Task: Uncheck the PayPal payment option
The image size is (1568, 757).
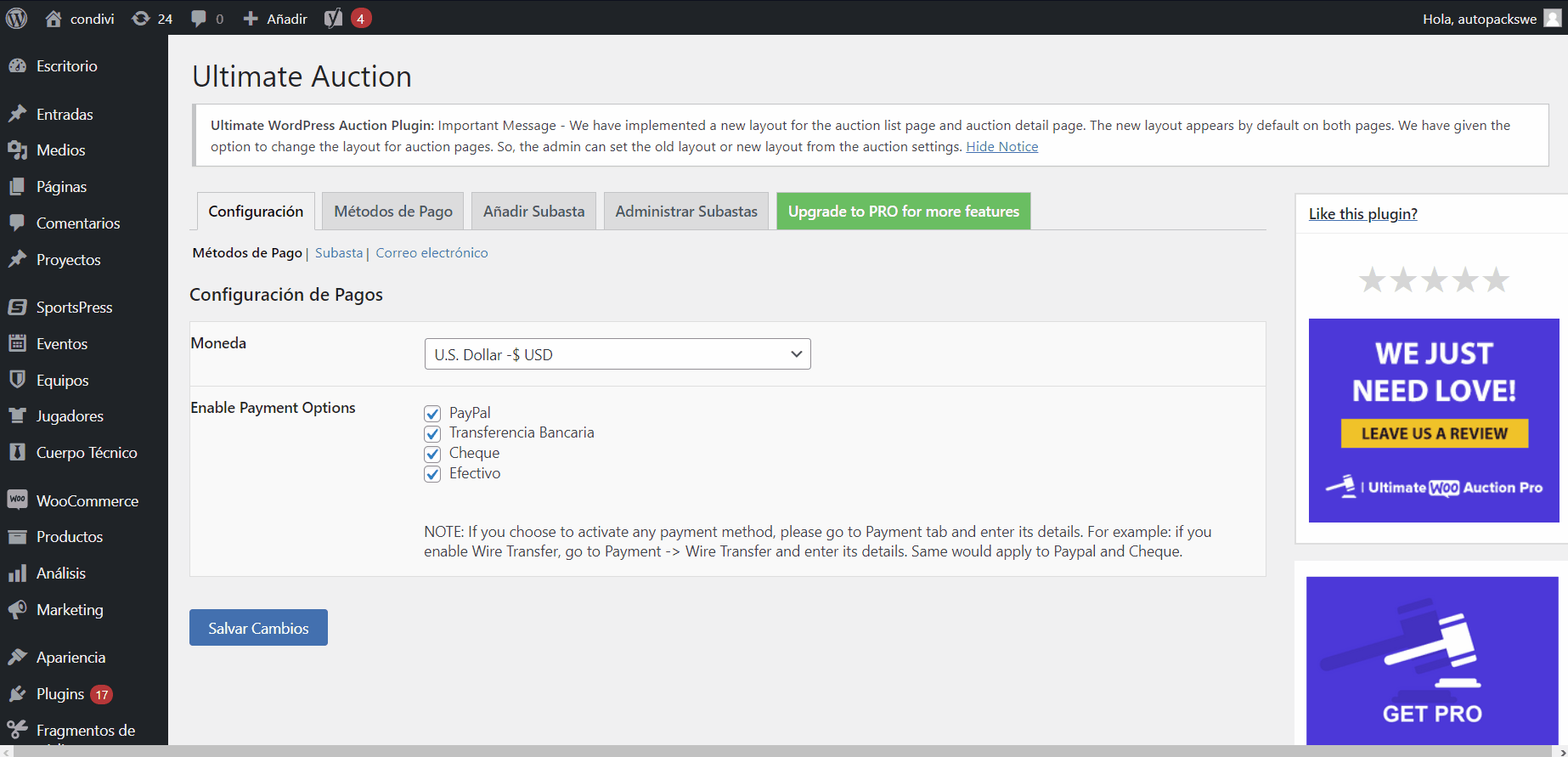Action: 432,414
